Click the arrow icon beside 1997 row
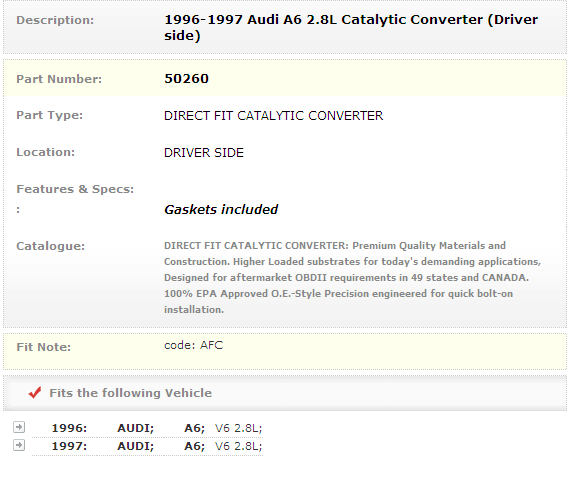Screen dimensions: 570x478 [x=19, y=445]
